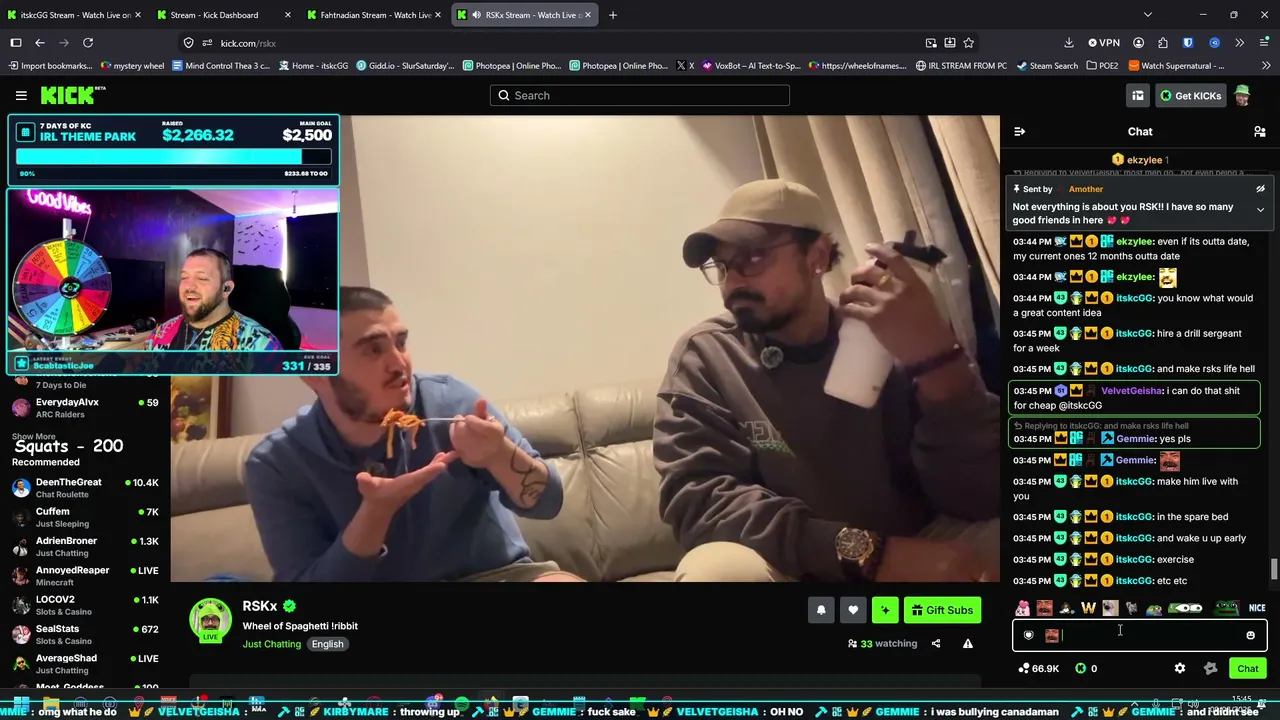Click the chat identity badge icon in input
Image resolution: width=1280 pixels, height=720 pixels.
tap(1028, 635)
